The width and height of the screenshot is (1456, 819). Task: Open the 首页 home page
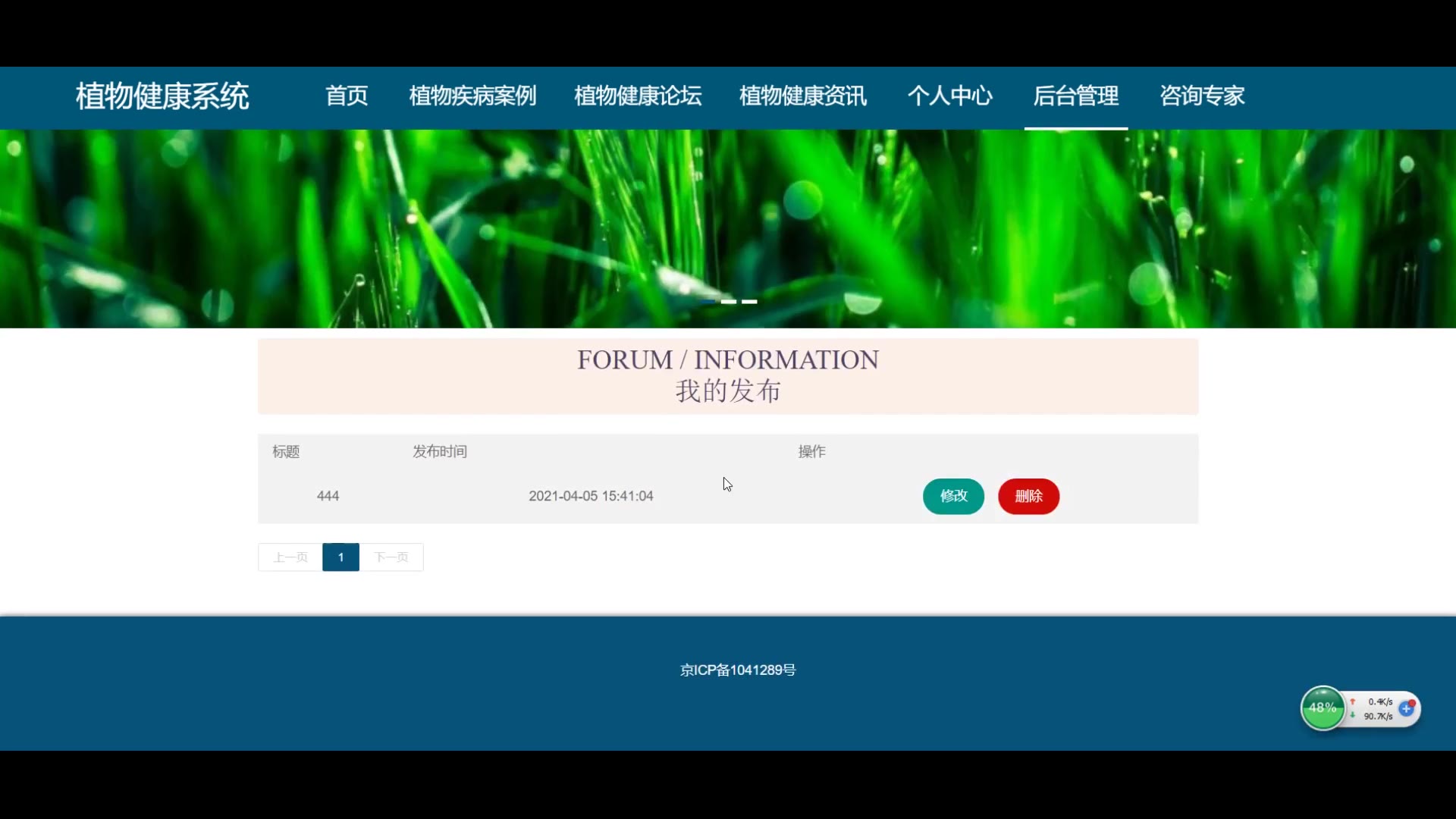click(347, 96)
